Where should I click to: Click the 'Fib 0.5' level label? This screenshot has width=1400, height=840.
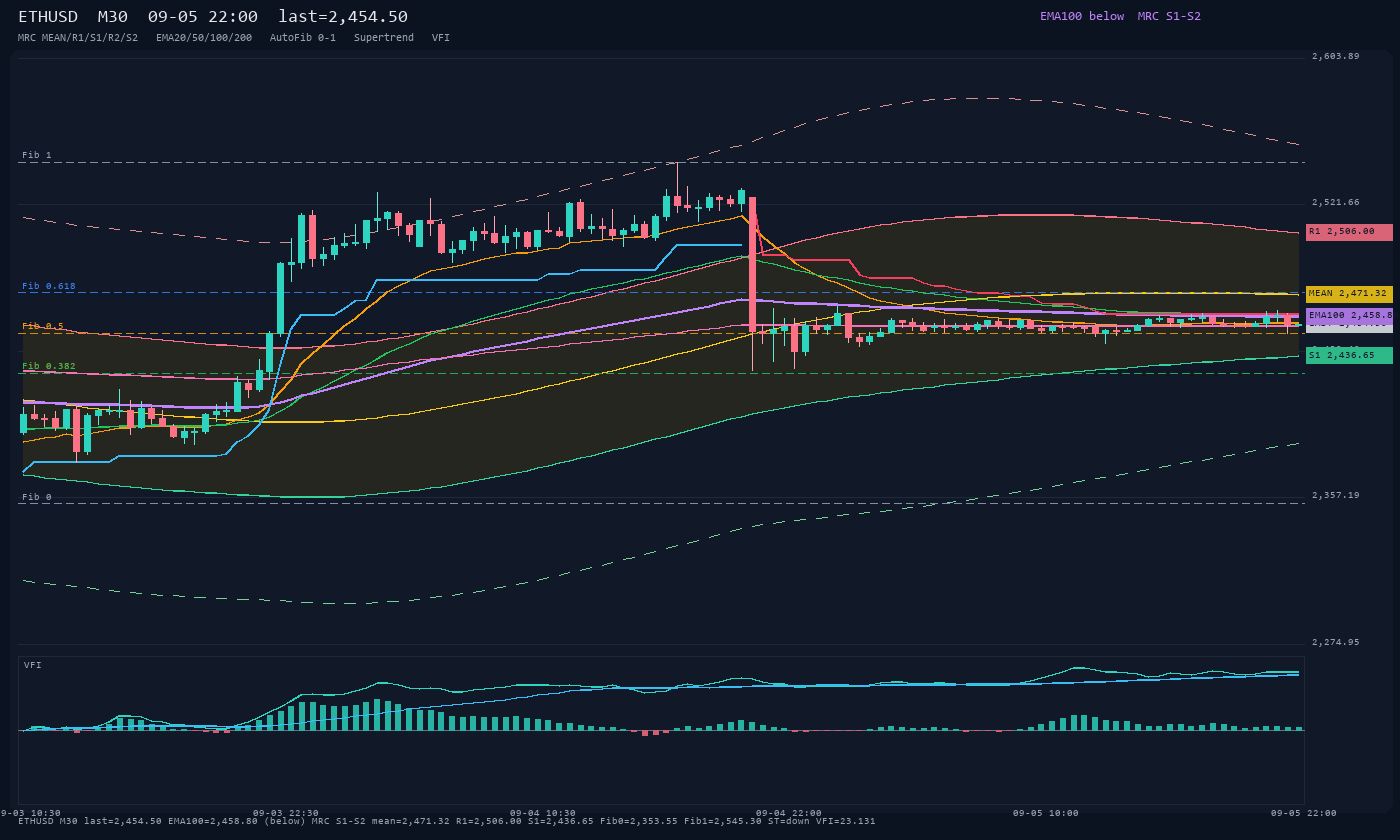[x=43, y=326]
